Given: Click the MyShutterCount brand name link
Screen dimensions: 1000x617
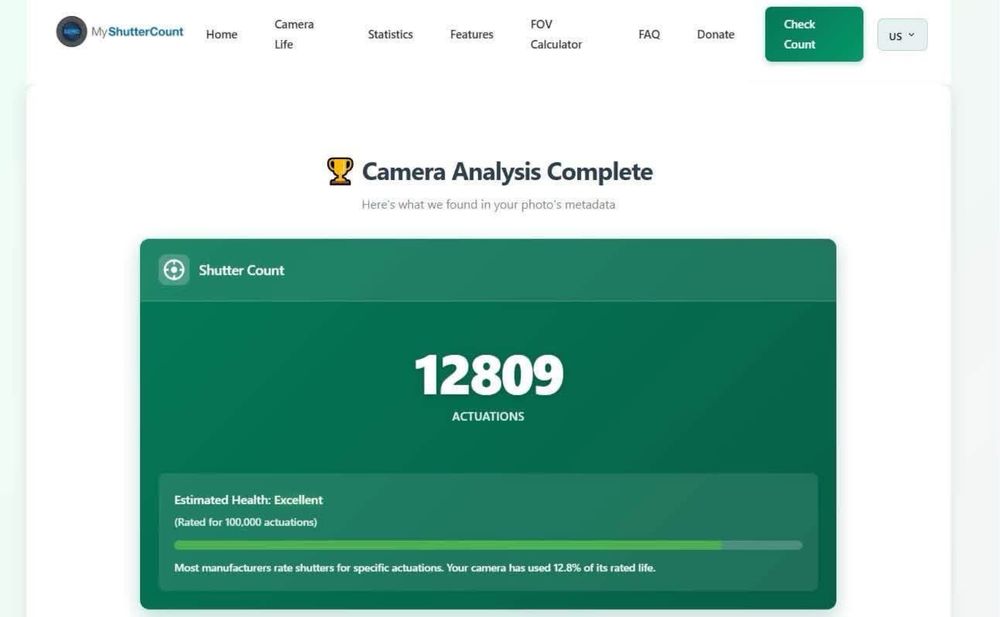Looking at the screenshot, I should click(137, 32).
